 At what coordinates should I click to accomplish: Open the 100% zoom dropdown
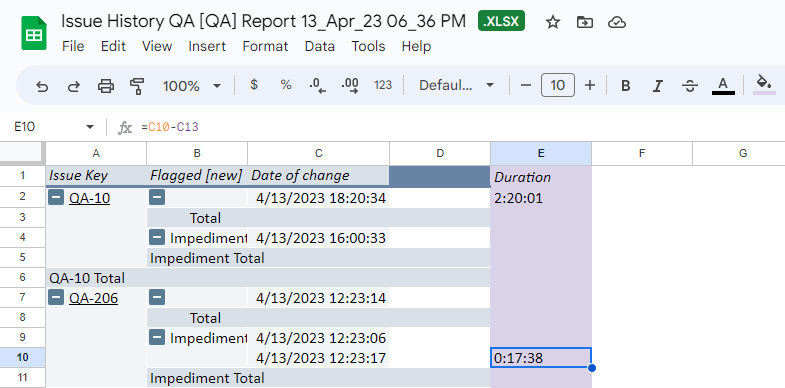point(192,86)
